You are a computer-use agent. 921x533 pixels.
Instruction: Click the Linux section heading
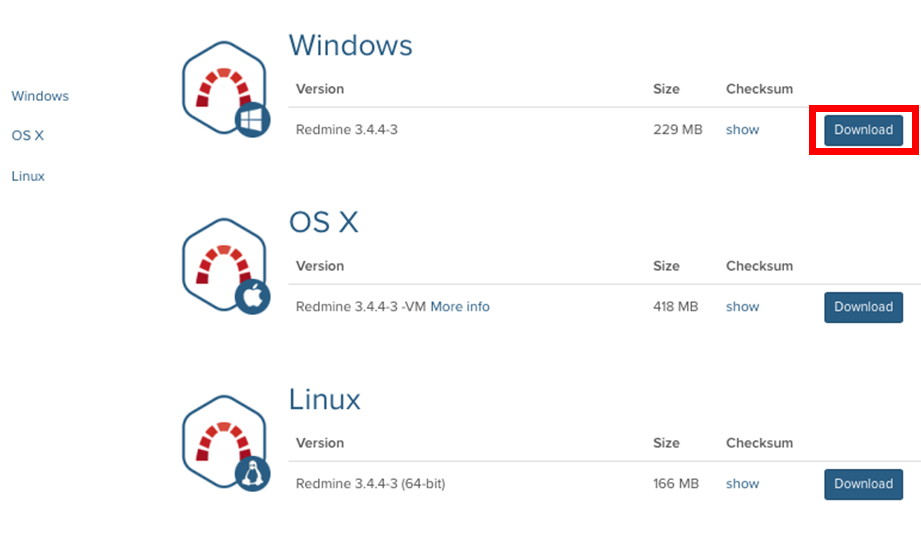(324, 400)
